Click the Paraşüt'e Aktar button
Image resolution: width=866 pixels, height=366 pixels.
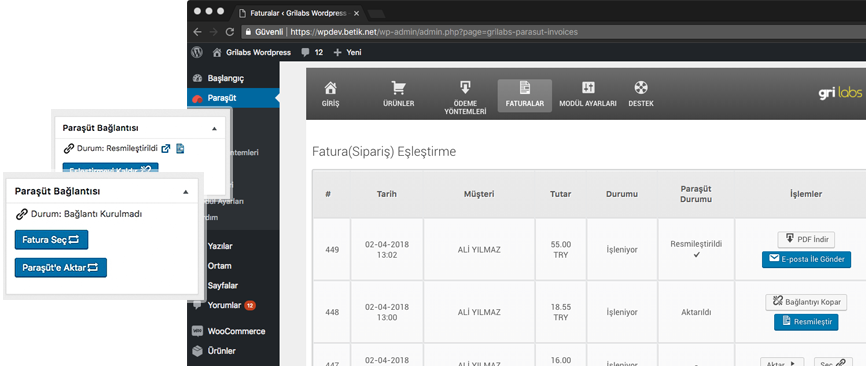click(61, 268)
